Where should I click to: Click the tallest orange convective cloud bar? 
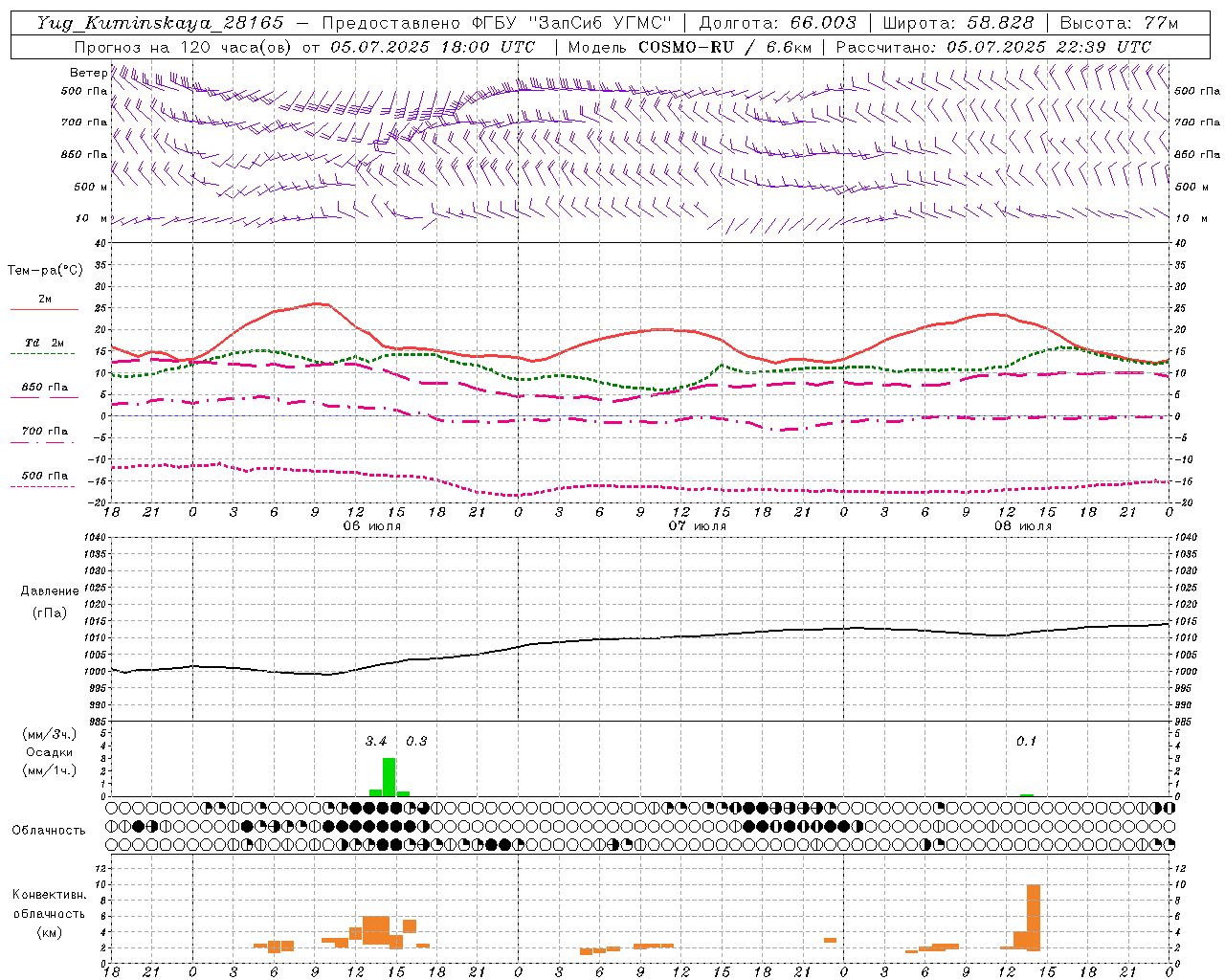(1034, 917)
